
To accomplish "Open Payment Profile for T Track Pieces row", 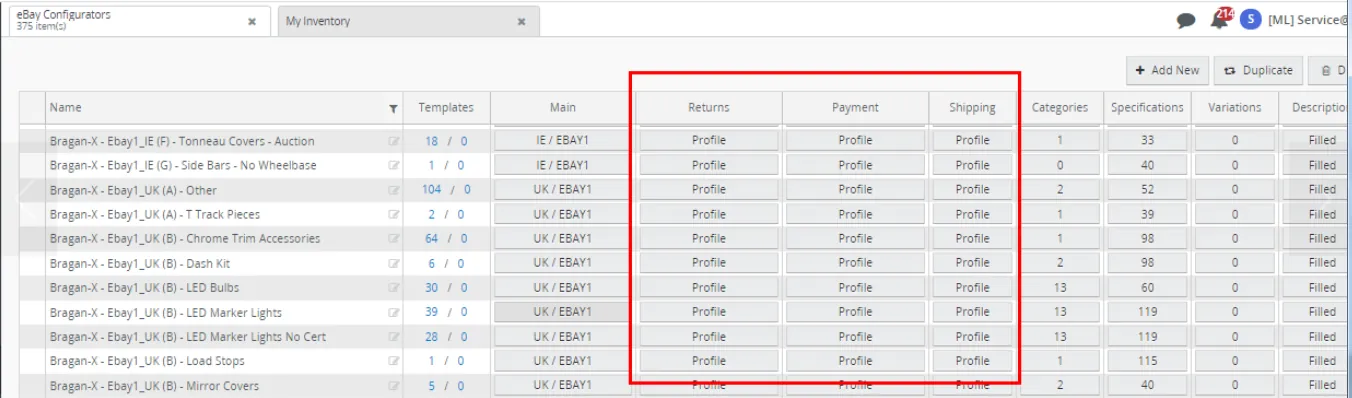I will [x=855, y=214].
